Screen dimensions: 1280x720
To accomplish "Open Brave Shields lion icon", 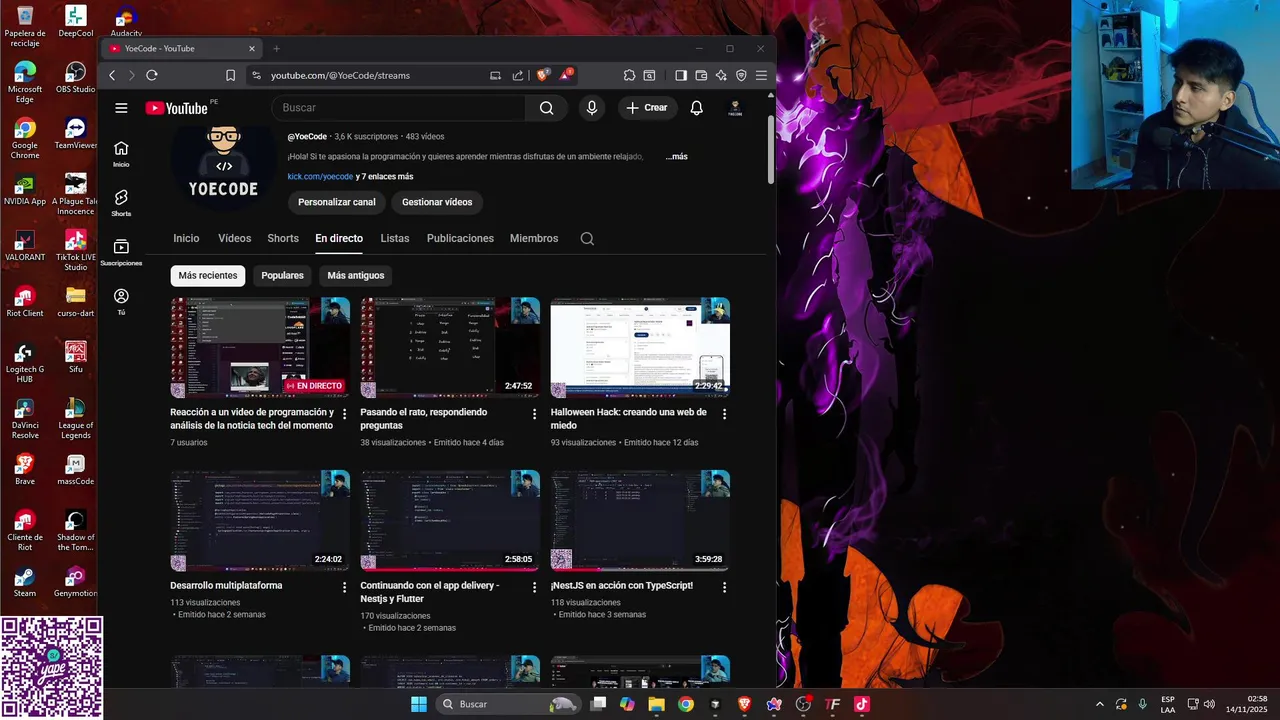I will pos(543,75).
